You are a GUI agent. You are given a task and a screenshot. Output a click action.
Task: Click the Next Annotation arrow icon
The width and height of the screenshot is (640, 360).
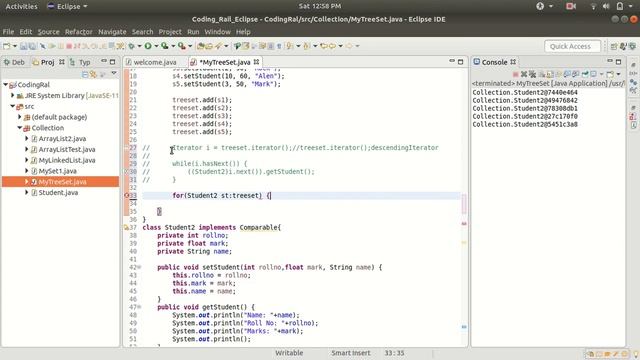click(289, 46)
